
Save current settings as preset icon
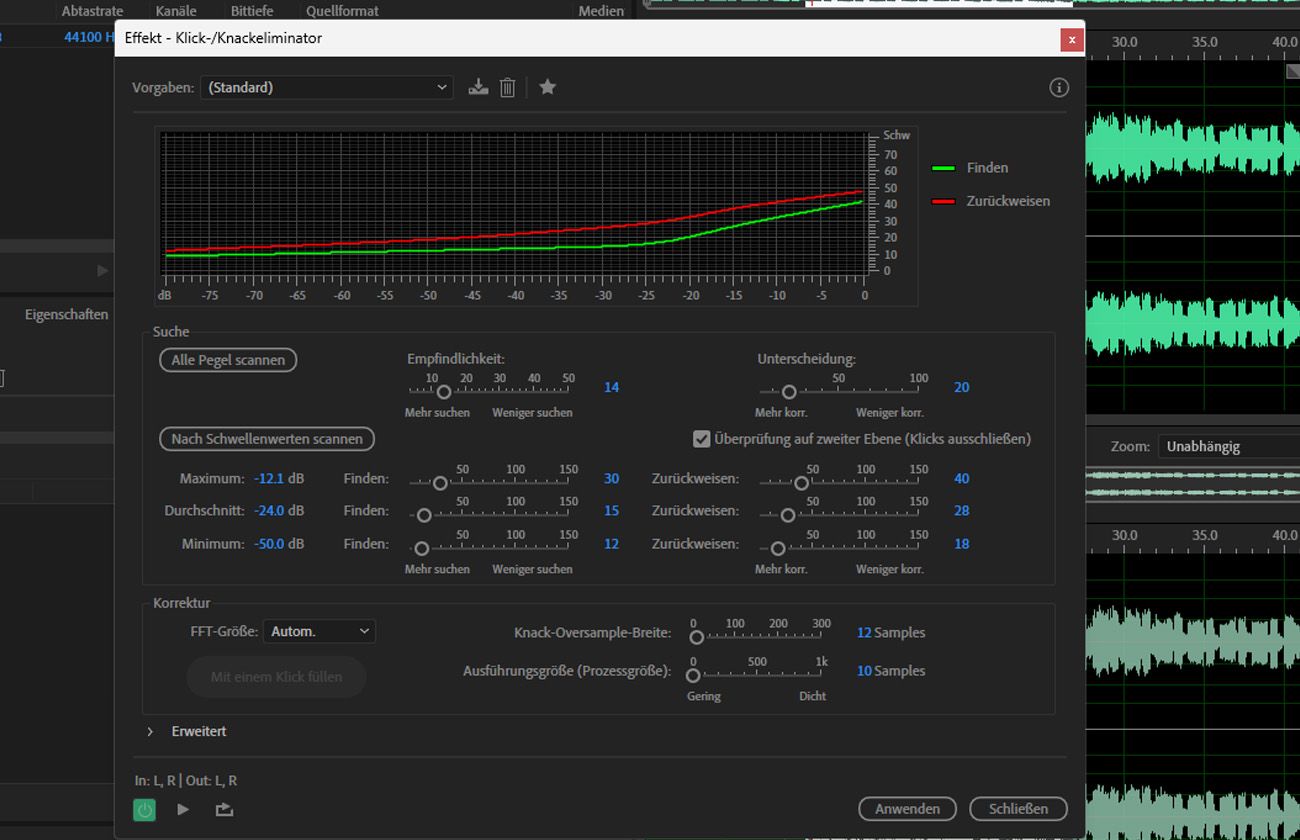pyautogui.click(x=478, y=87)
